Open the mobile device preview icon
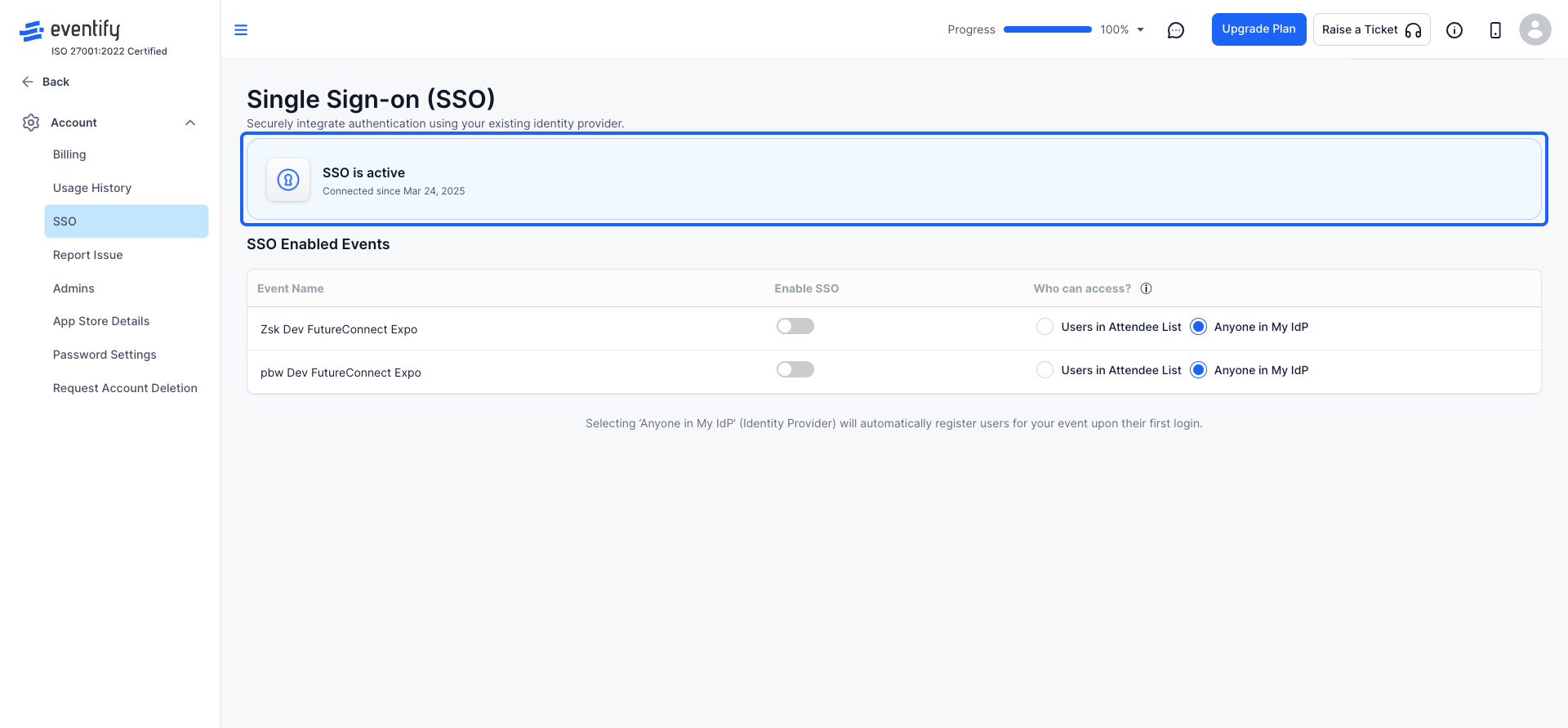The width and height of the screenshot is (1568, 728). point(1495,30)
